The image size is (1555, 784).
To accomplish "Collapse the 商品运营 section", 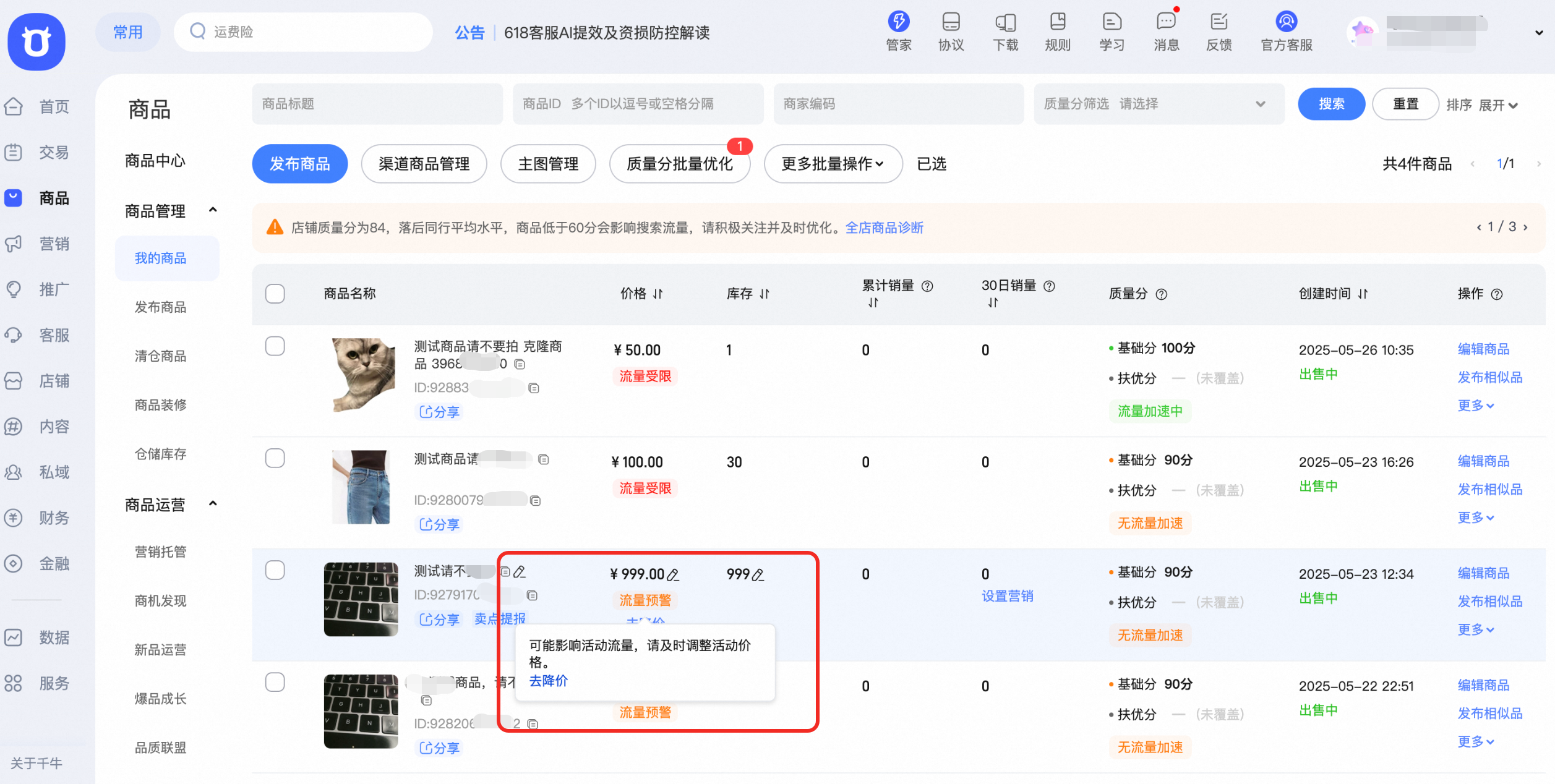I will click(213, 504).
